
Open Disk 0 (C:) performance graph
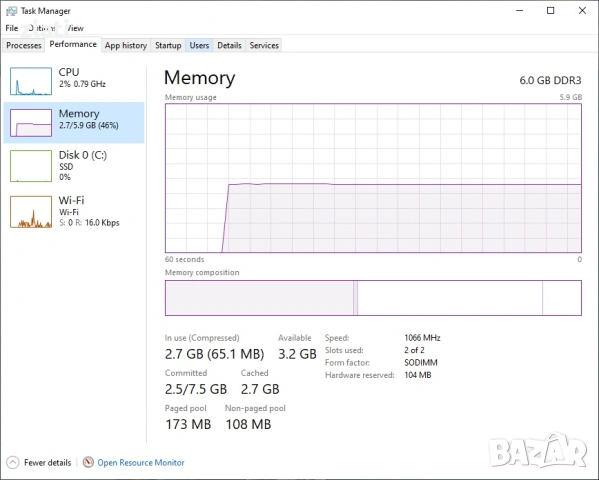coord(31,166)
